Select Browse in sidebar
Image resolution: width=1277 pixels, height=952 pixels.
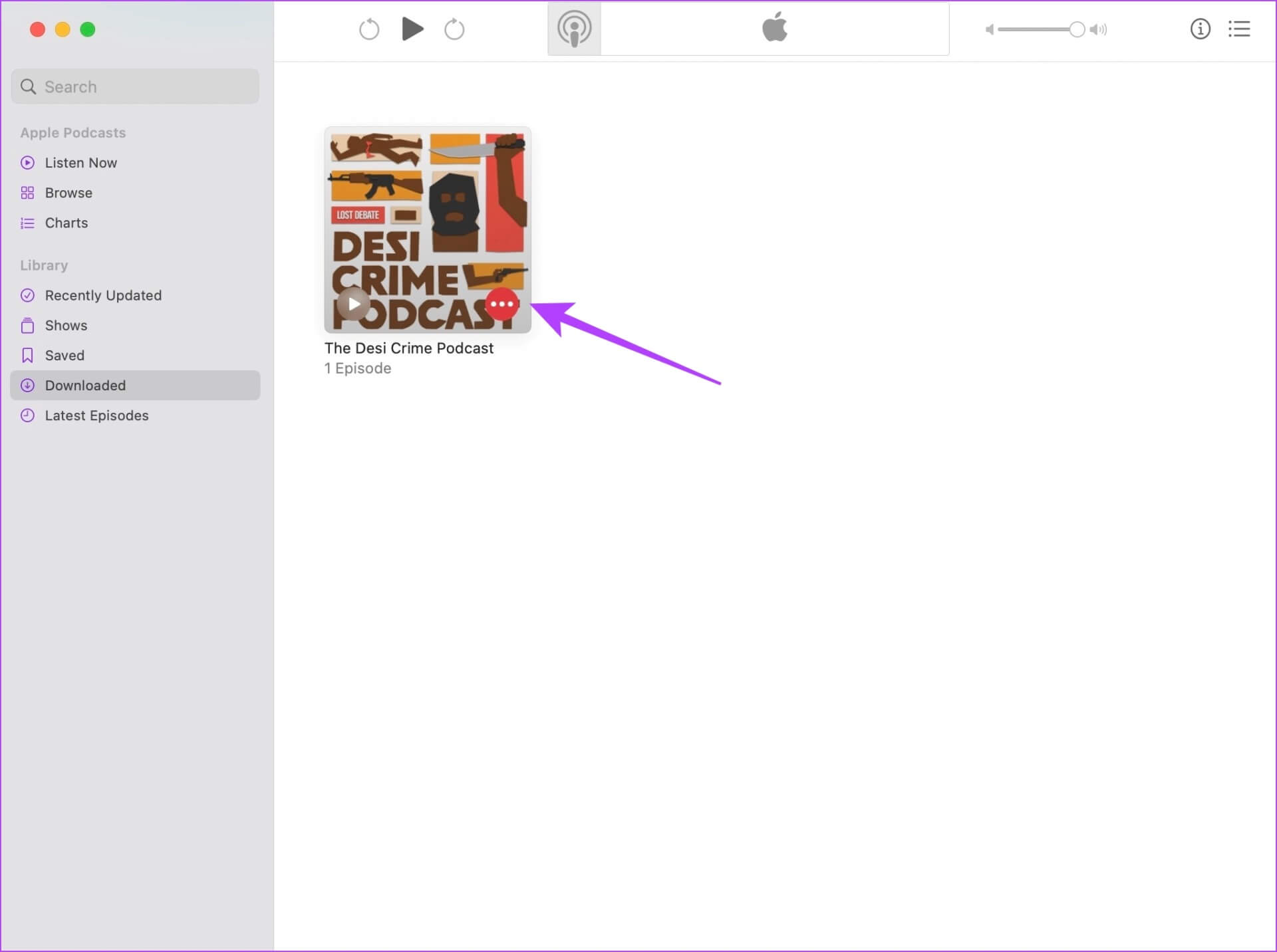(69, 192)
